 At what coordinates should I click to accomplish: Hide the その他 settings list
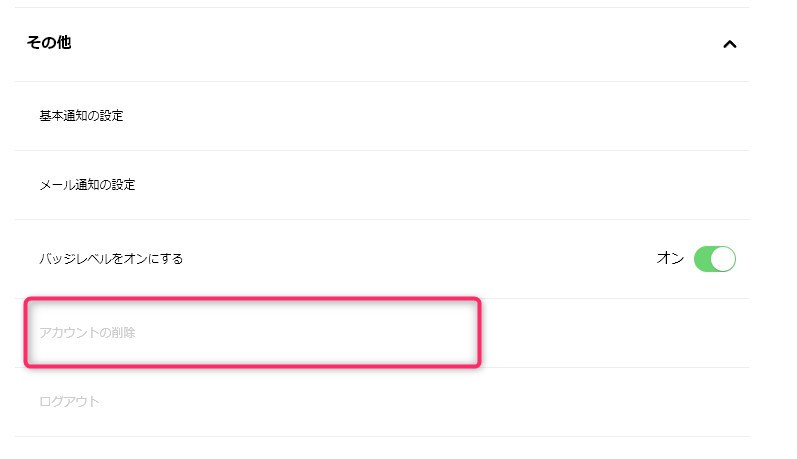(x=729, y=44)
